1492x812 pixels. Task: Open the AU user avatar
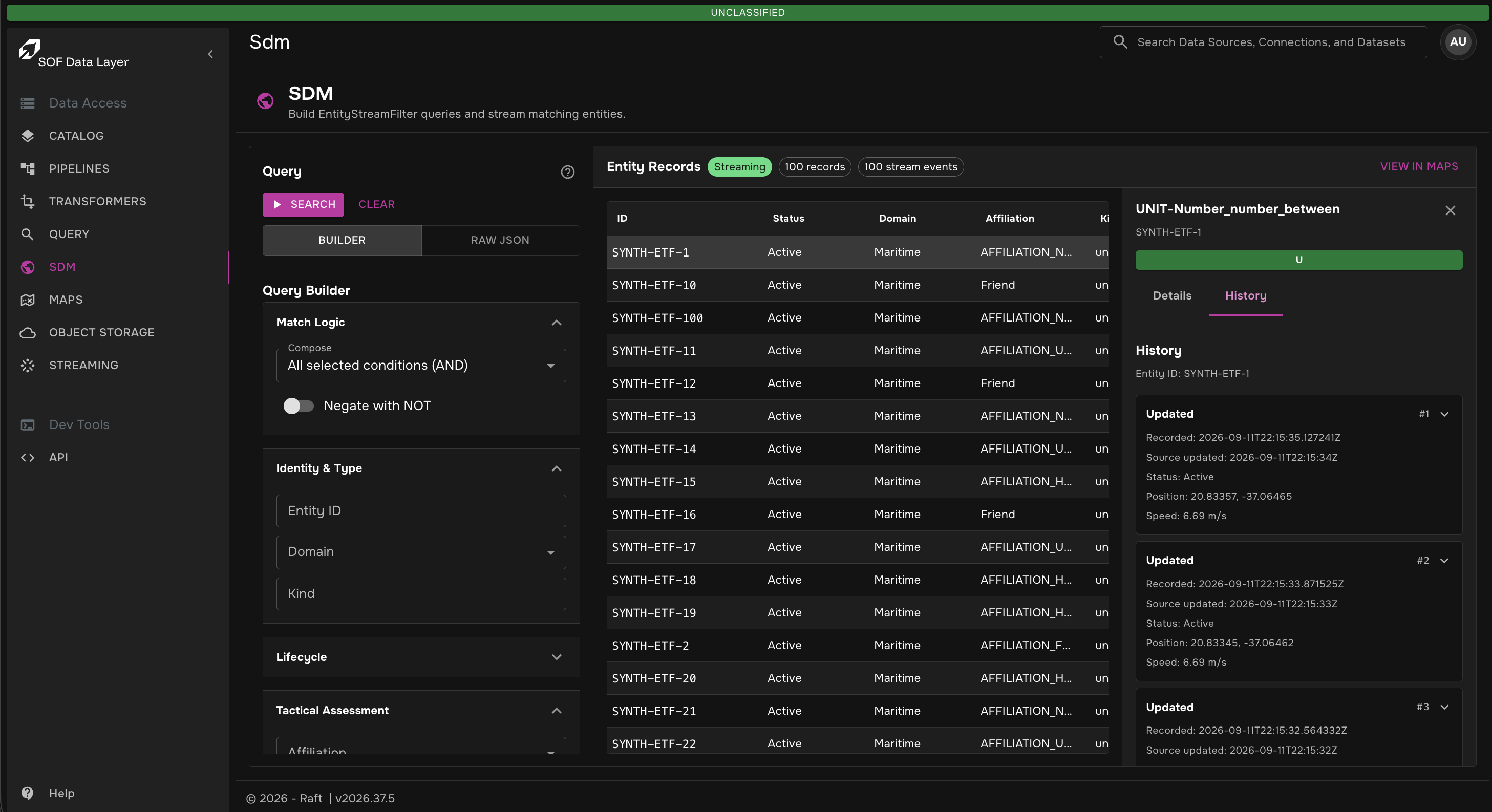pyautogui.click(x=1458, y=42)
